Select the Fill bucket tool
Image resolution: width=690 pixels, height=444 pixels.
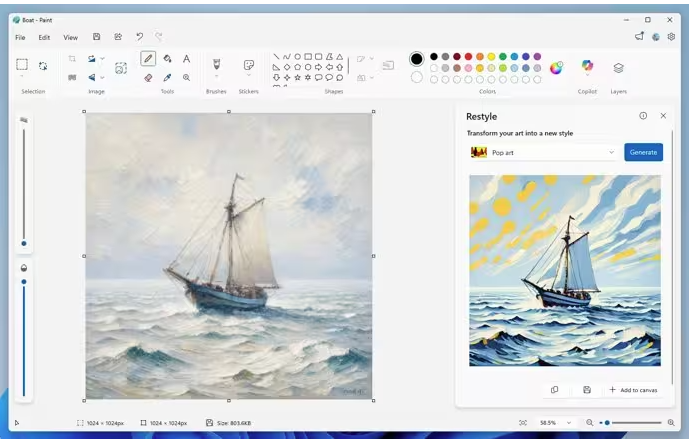[x=167, y=59]
